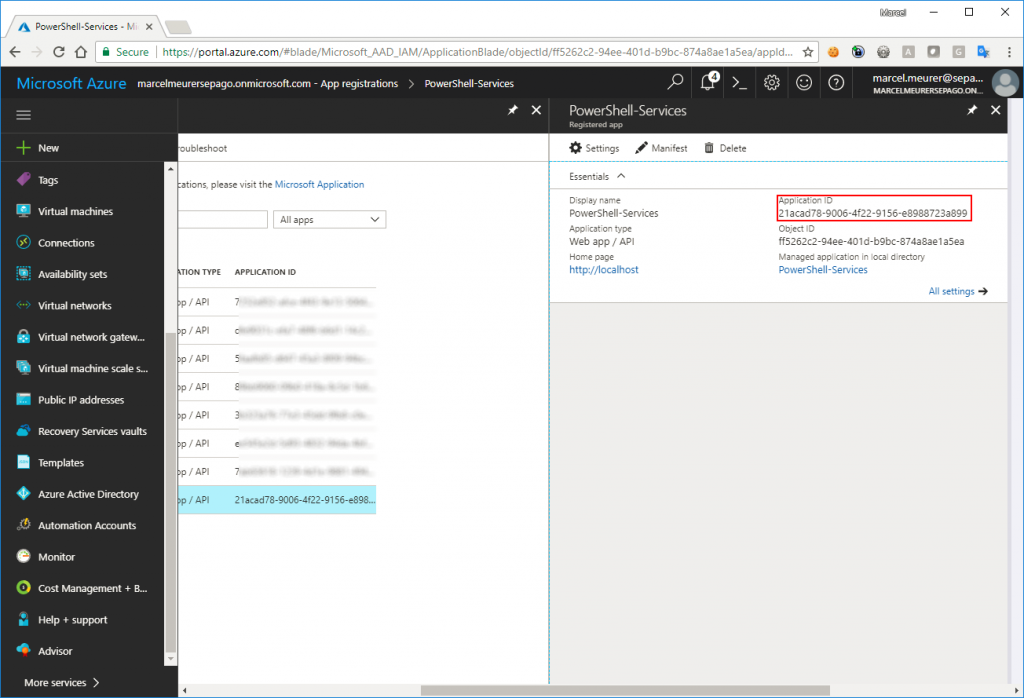1024x698 pixels.
Task: Open Monitor from the sidebar
Action: click(x=56, y=556)
